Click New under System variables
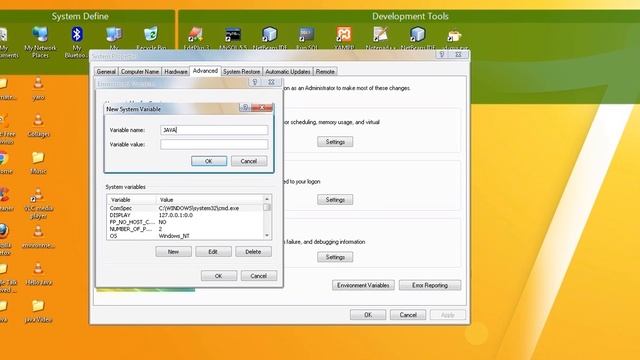 point(173,252)
